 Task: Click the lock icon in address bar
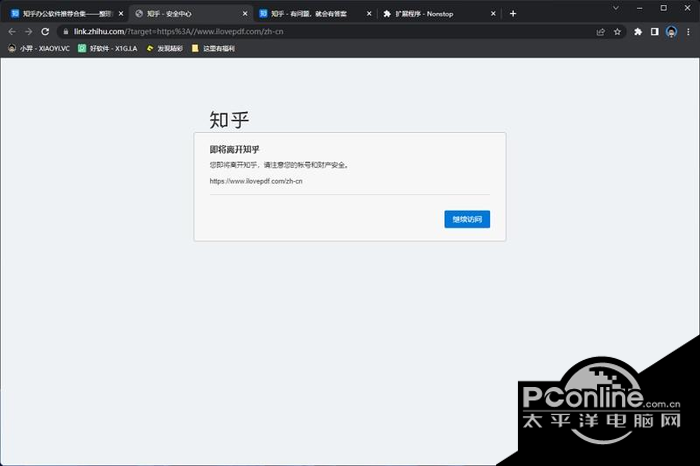click(x=66, y=32)
